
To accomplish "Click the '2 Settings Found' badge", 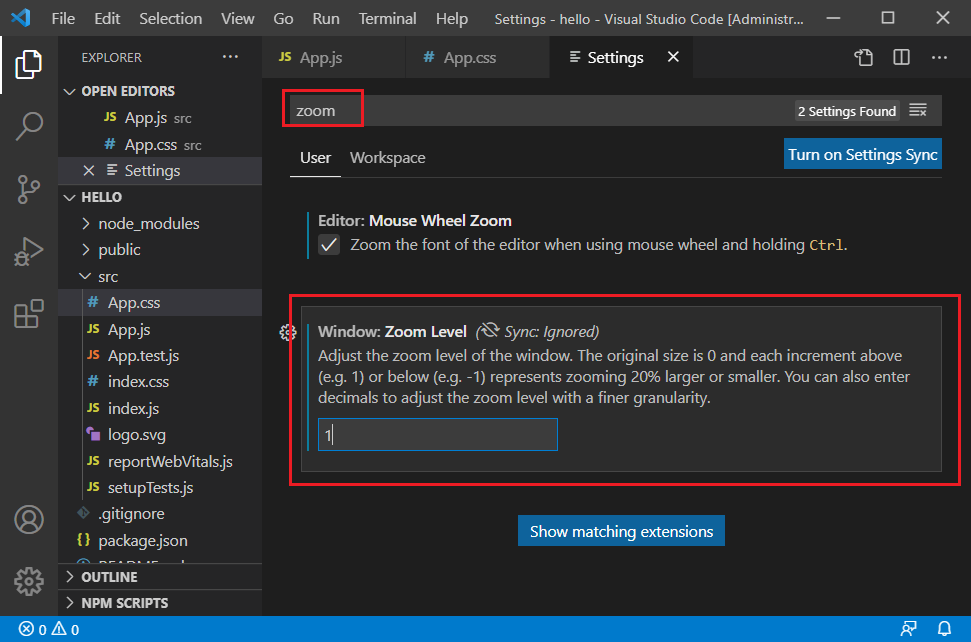I will tap(847, 111).
